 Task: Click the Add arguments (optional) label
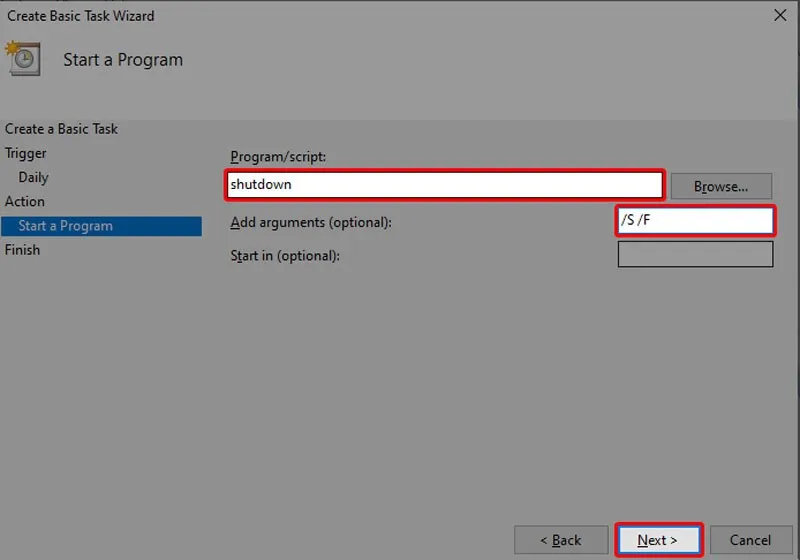pos(310,222)
